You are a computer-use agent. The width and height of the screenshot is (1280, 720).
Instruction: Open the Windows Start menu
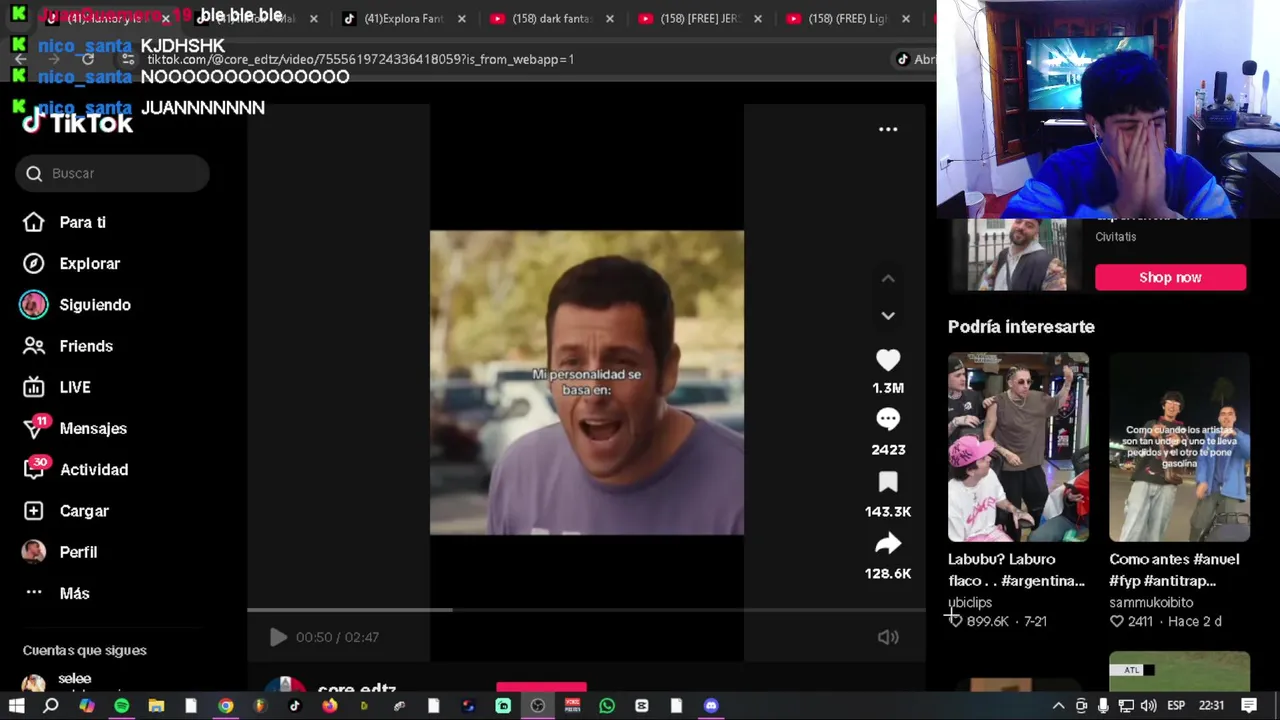[x=16, y=706]
